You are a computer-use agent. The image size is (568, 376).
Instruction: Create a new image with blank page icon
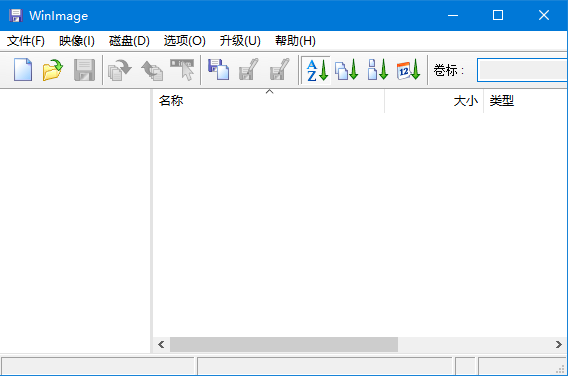[23, 70]
